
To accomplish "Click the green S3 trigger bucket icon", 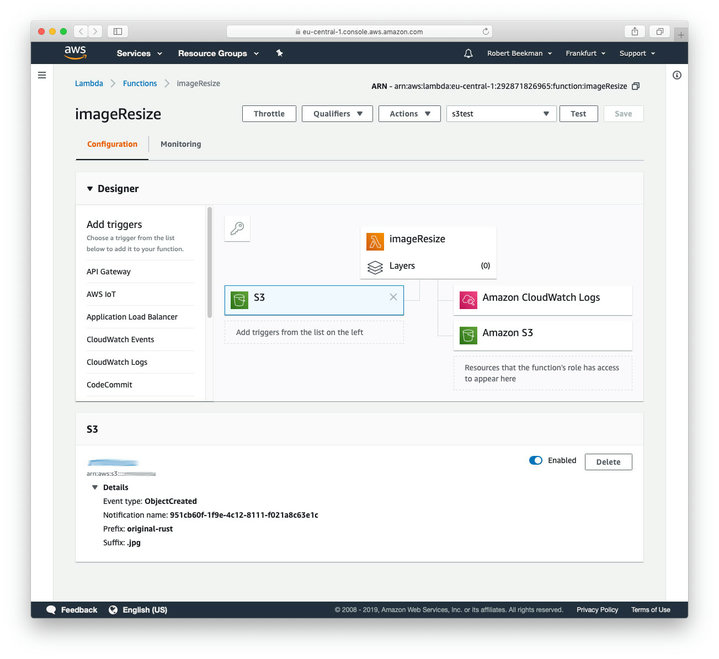I will [x=239, y=300].
